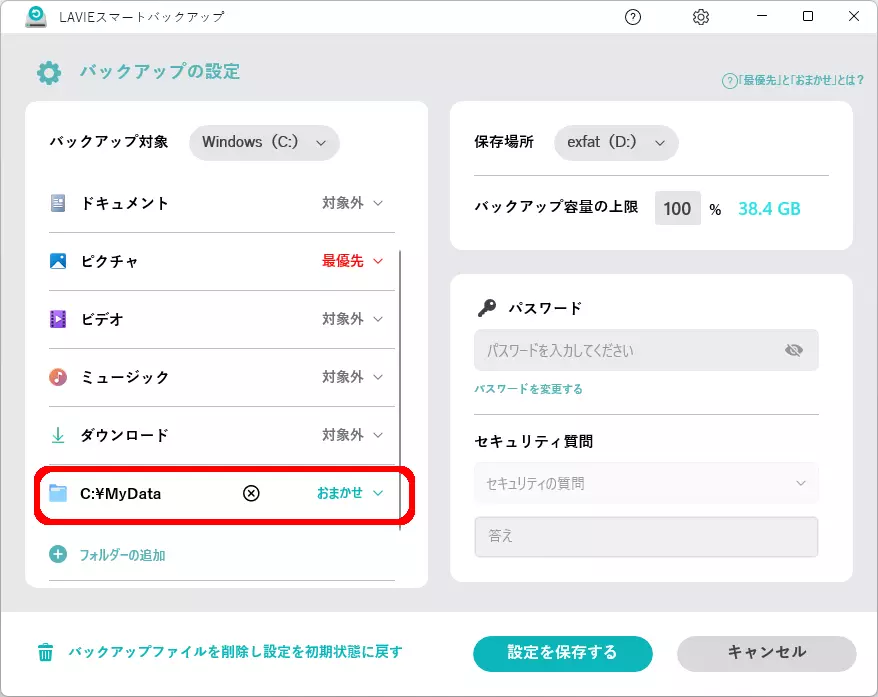The width and height of the screenshot is (878, 697).
Task: Click the ドキュメント row label
Action: (x=124, y=203)
